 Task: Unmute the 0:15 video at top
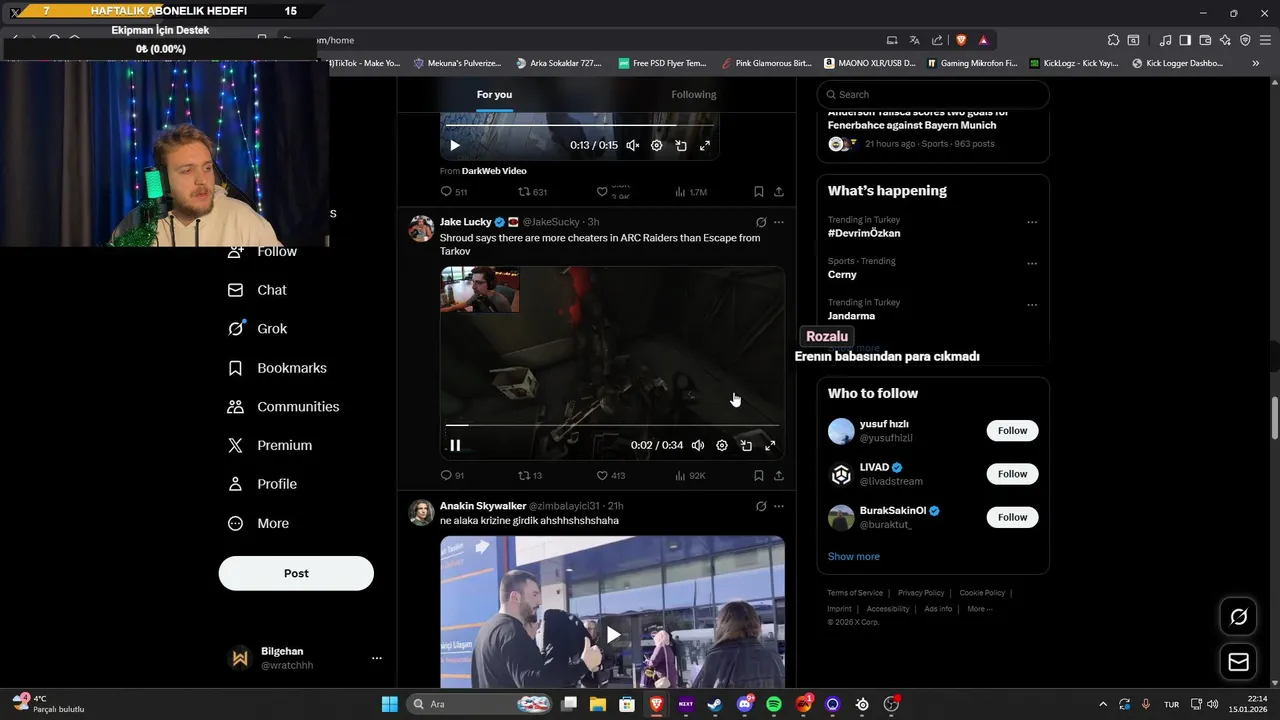[633, 145]
